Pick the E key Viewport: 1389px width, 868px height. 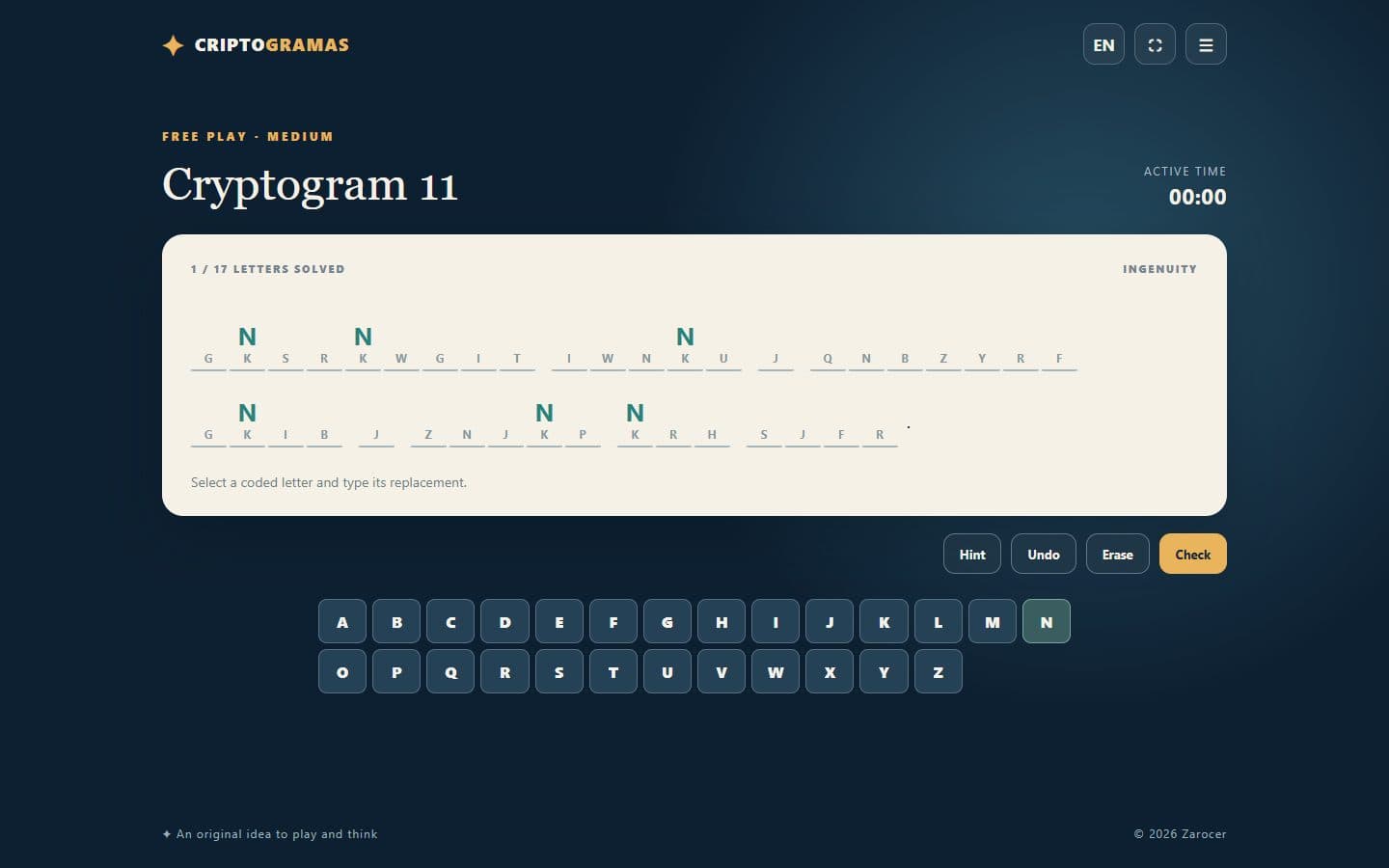tap(558, 622)
